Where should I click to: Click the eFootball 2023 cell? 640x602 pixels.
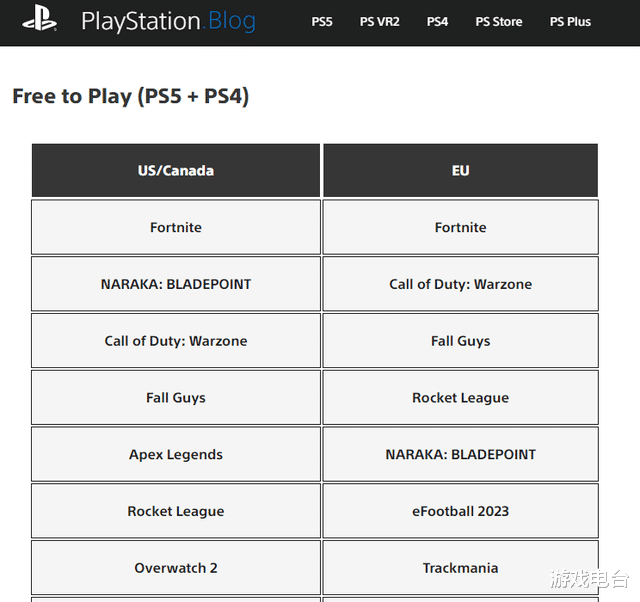(460, 511)
